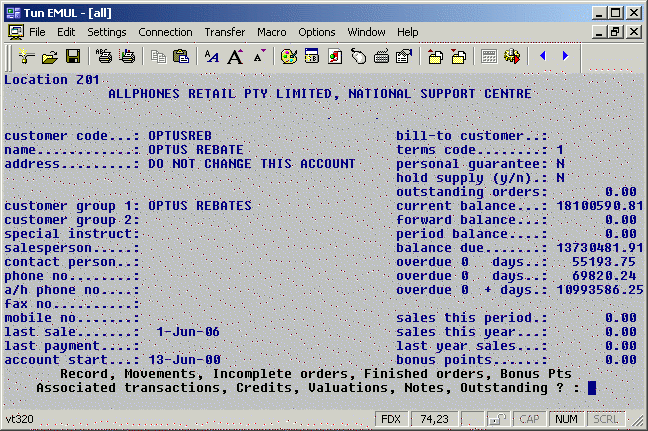Click the Paste clipboard icon
Viewport: 648px width, 431px height.
[181, 56]
